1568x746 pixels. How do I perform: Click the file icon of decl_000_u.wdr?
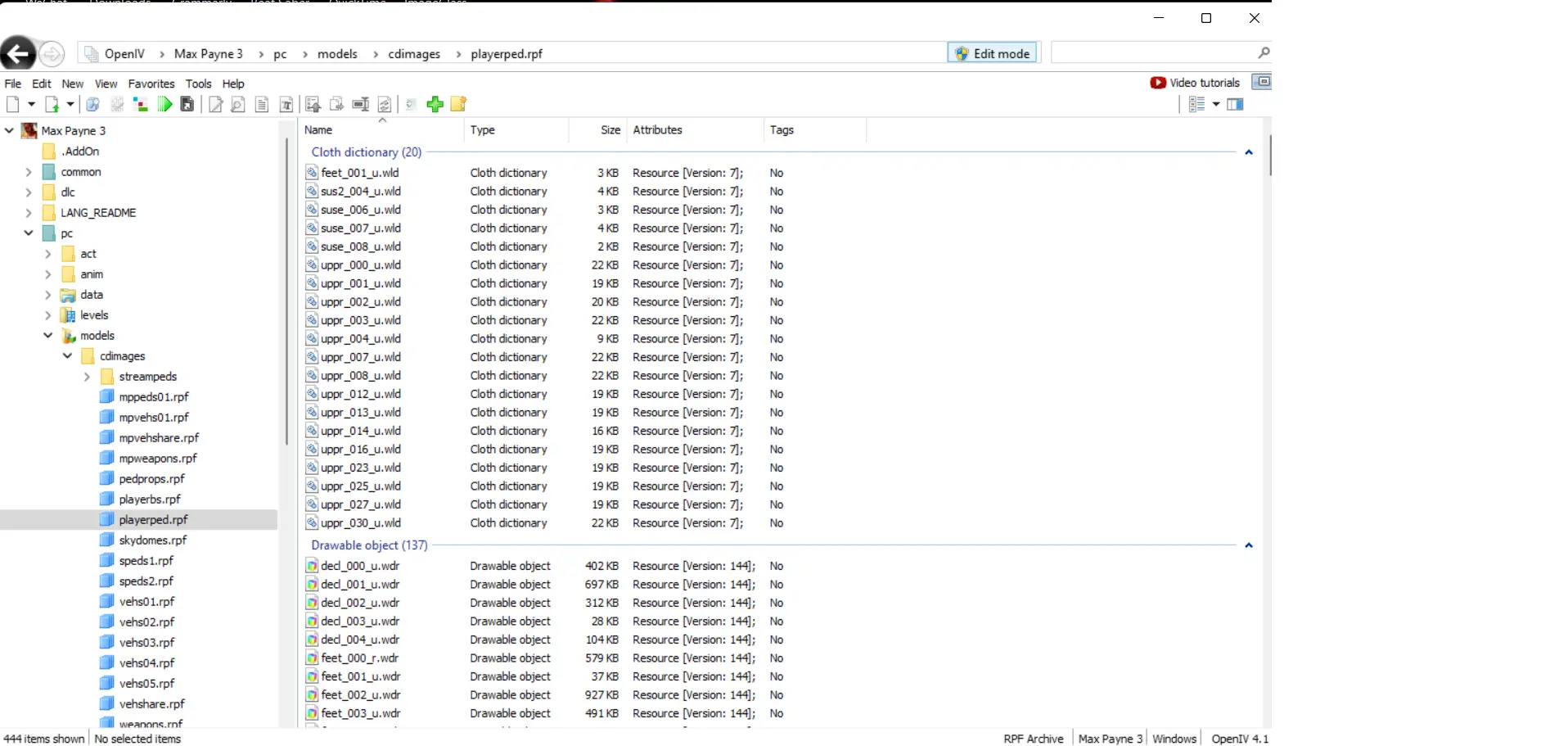[312, 566]
